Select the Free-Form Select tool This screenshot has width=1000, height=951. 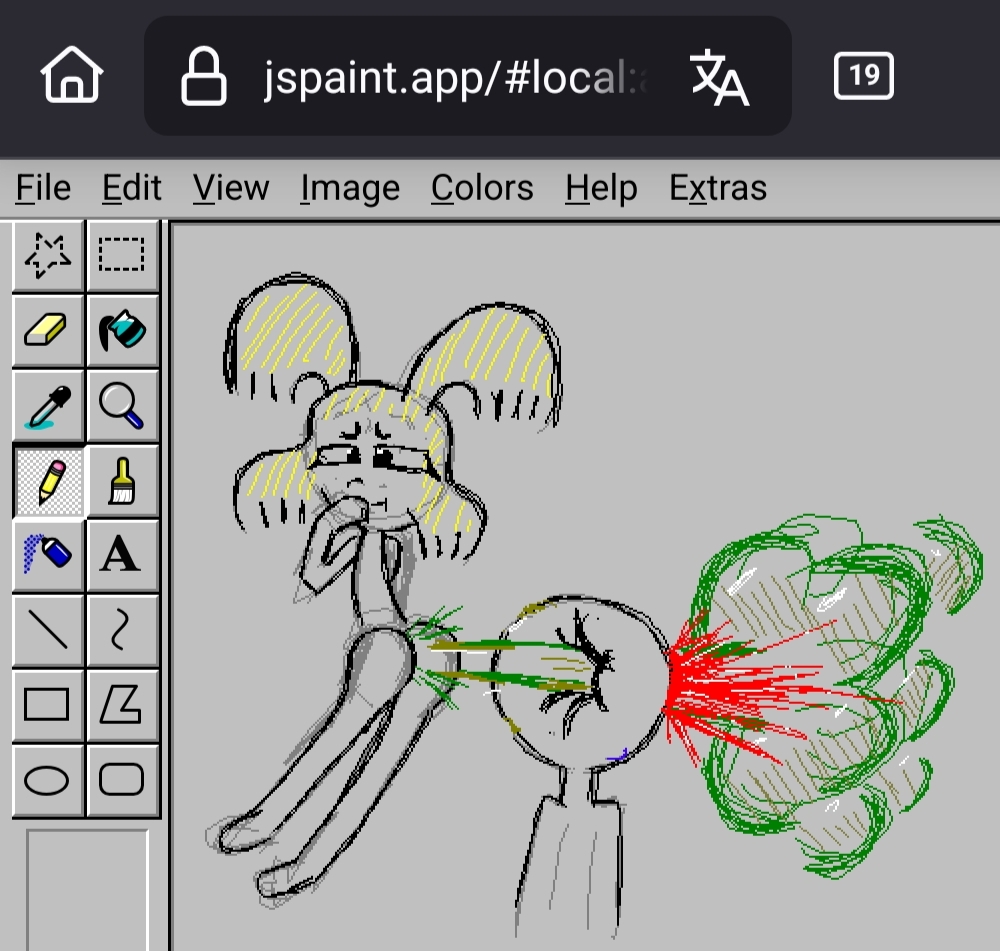[48, 256]
